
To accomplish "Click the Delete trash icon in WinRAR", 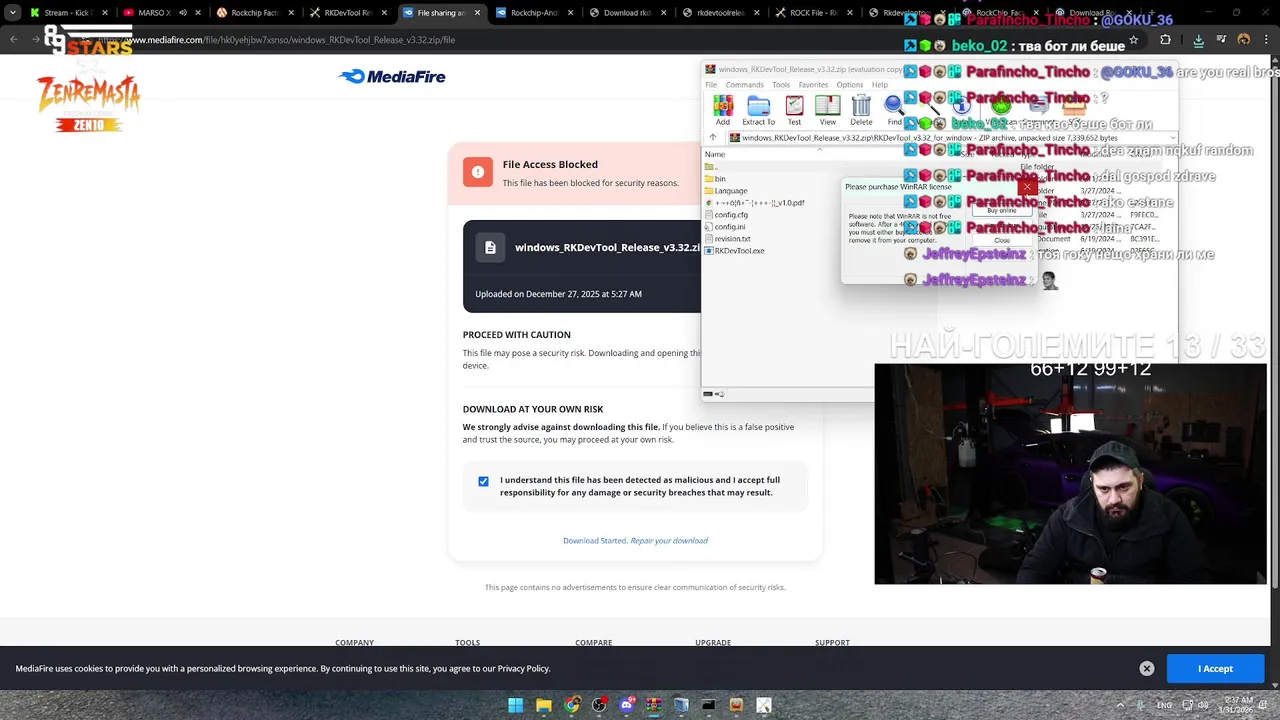I will pos(861,106).
